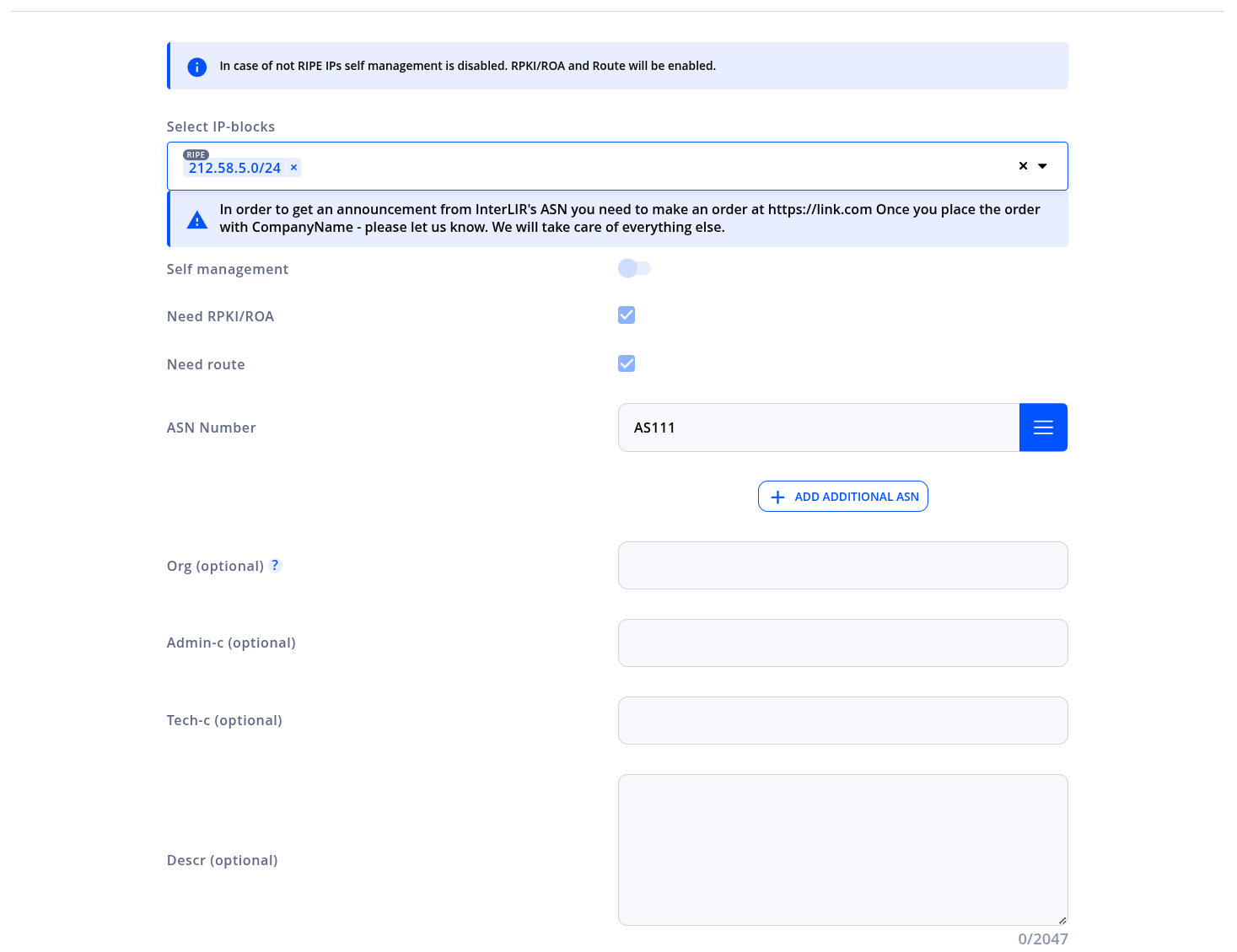Click into the Descr text area
The image size is (1237, 952).
click(843, 850)
